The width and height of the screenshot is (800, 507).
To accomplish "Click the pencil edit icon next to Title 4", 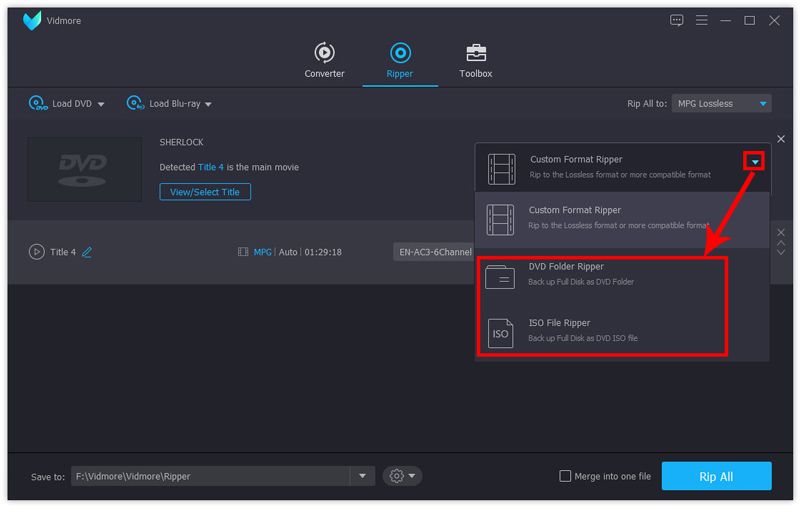I will point(87,252).
